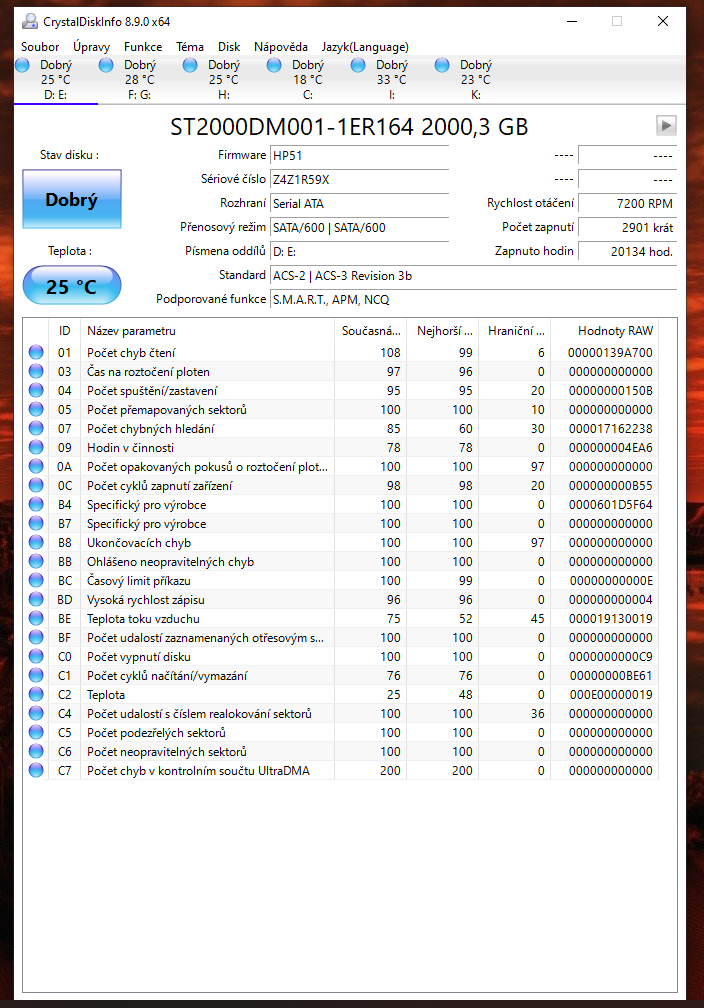Click the 7200 RPM rotation field
This screenshot has height=1008, width=704.
[627, 204]
